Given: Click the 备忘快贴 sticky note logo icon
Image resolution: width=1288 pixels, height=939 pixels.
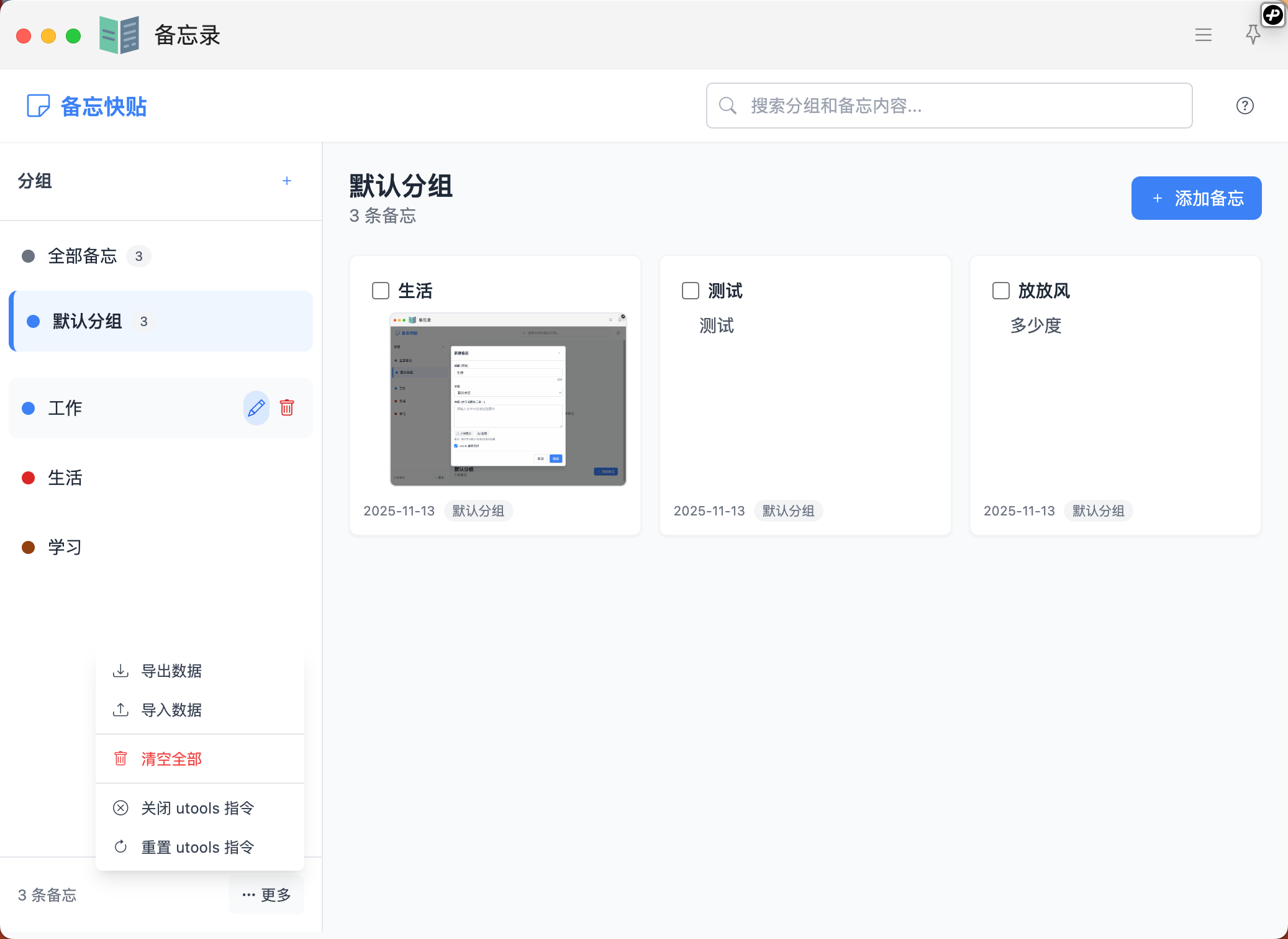Looking at the screenshot, I should tap(38, 106).
